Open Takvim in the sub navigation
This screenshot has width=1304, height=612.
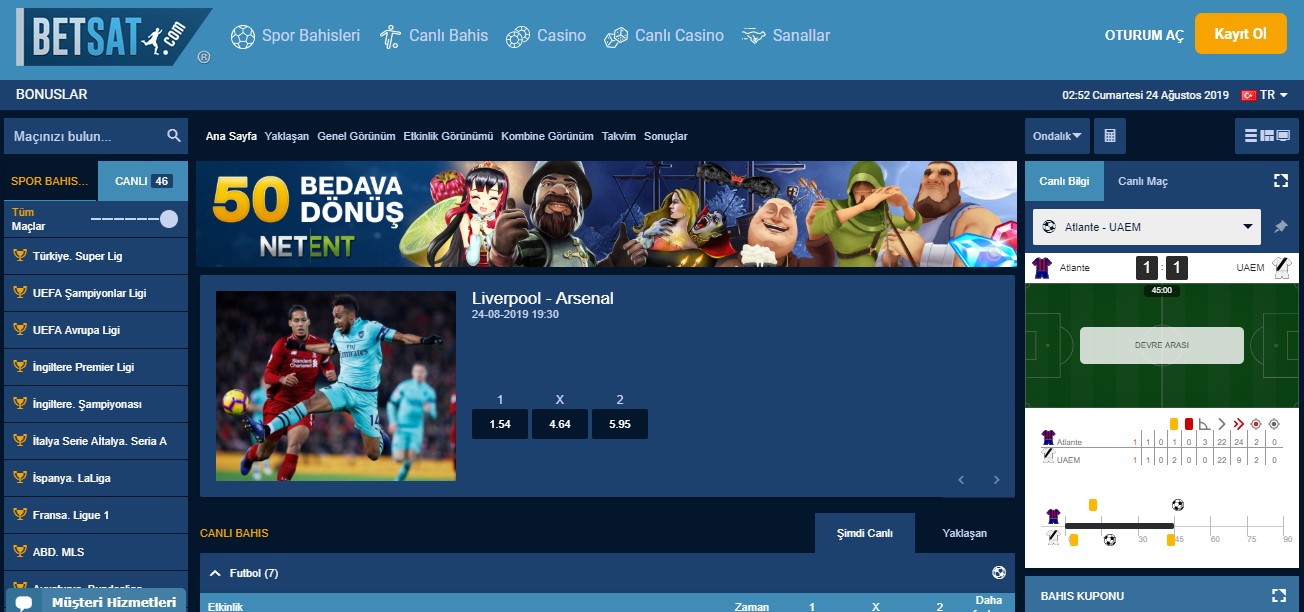click(619, 136)
